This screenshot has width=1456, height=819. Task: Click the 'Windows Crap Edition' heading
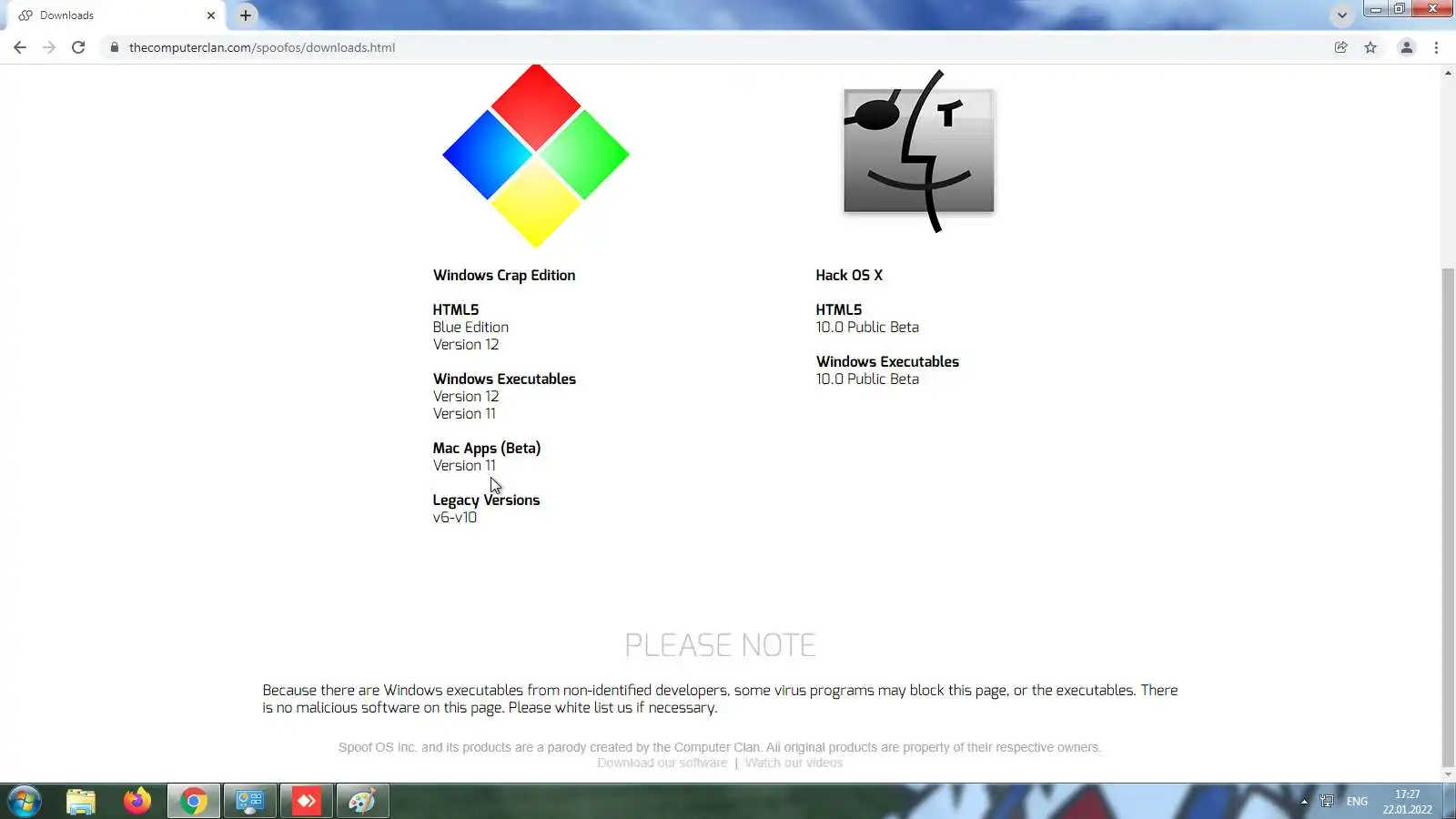[504, 276]
